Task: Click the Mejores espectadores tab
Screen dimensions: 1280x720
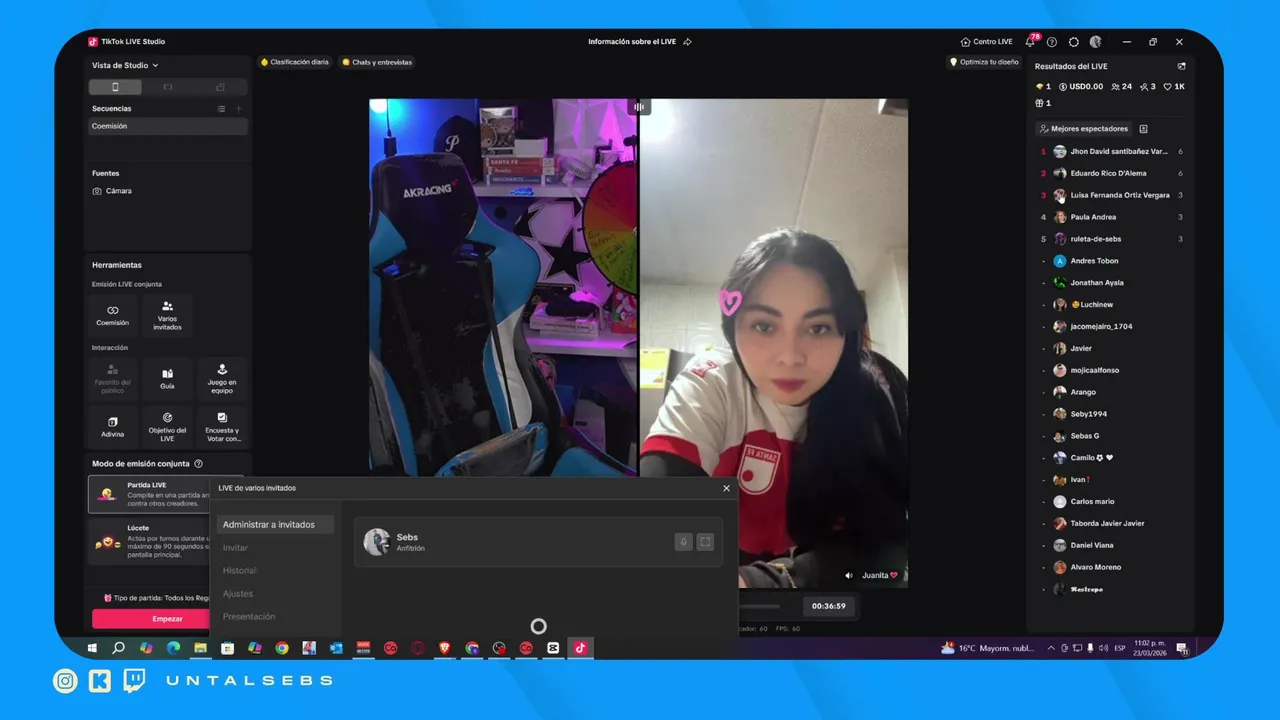Action: (1084, 129)
